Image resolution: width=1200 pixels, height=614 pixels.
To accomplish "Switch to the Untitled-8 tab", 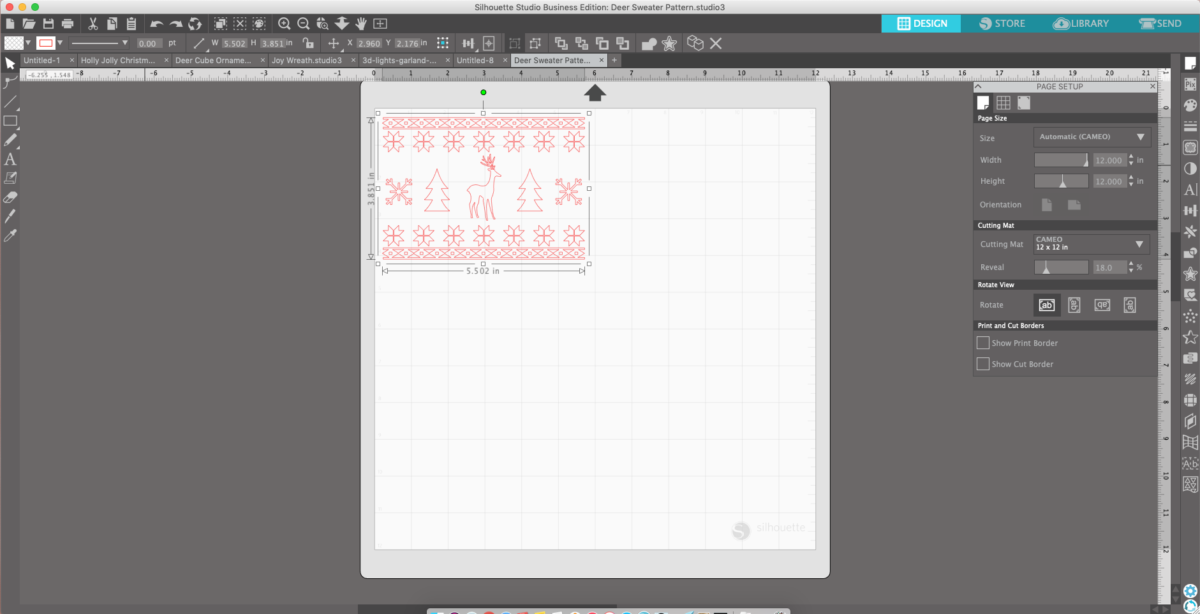I will [x=477, y=60].
